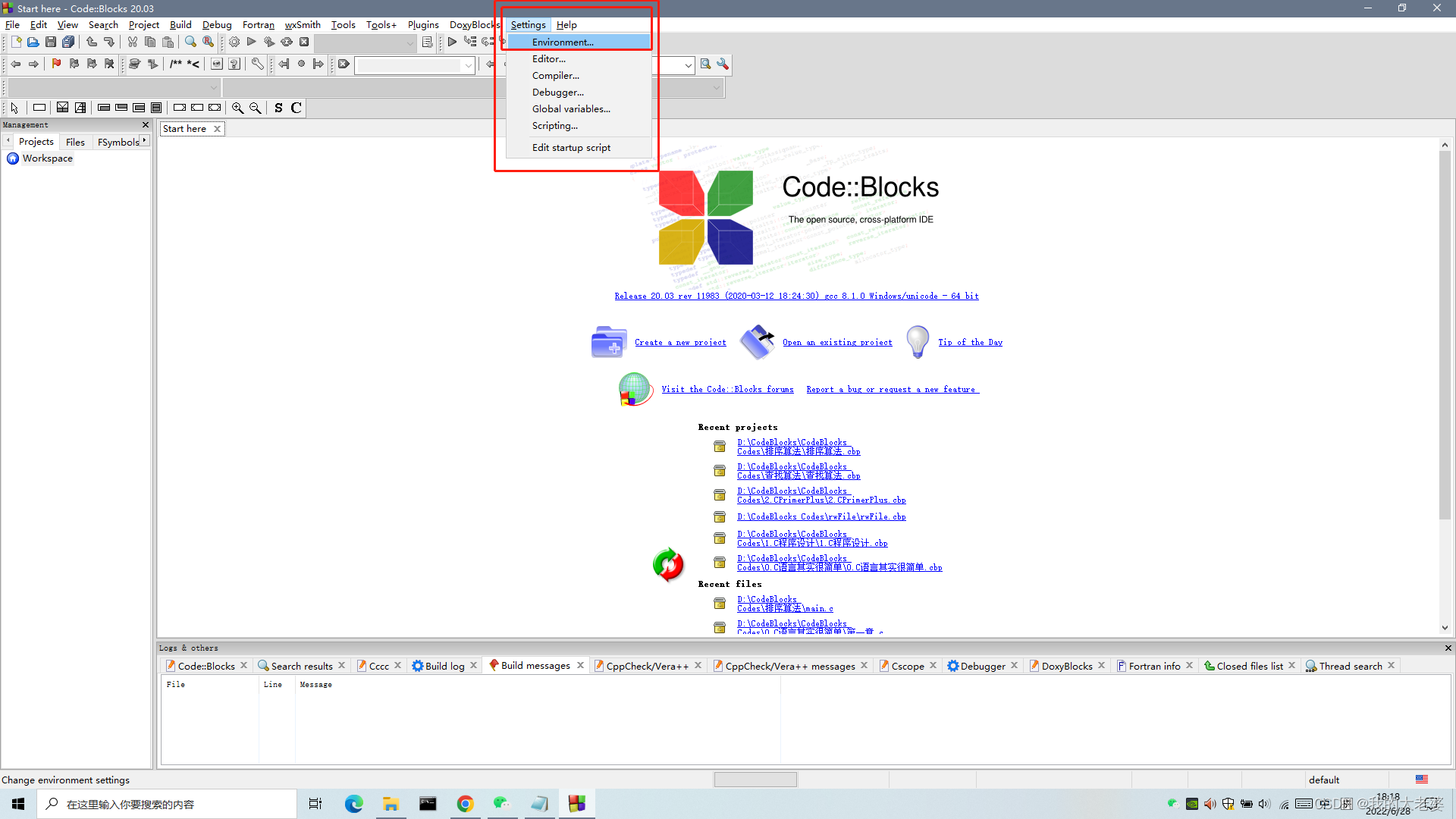
Task: Start a build with the gear toolbar icon
Action: (234, 42)
